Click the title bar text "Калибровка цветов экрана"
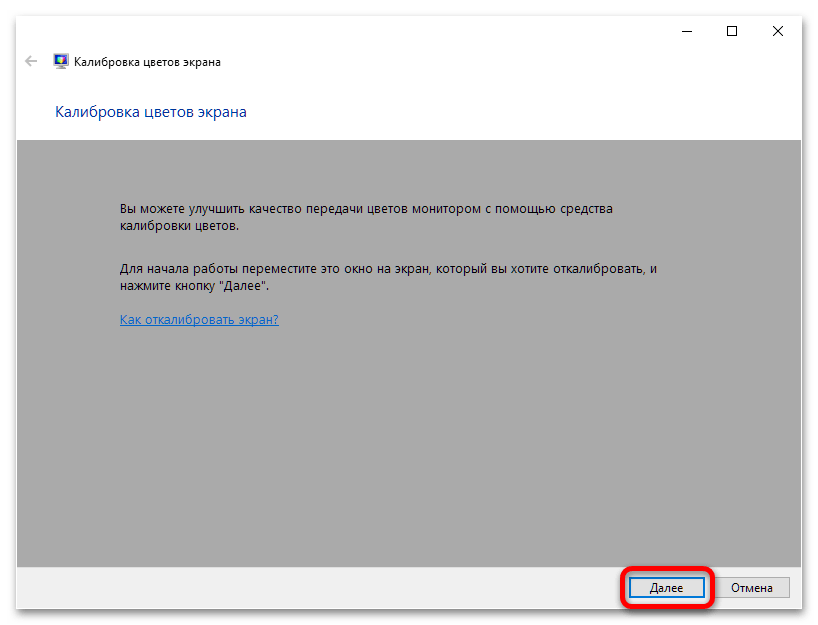818x625 pixels. pos(147,62)
